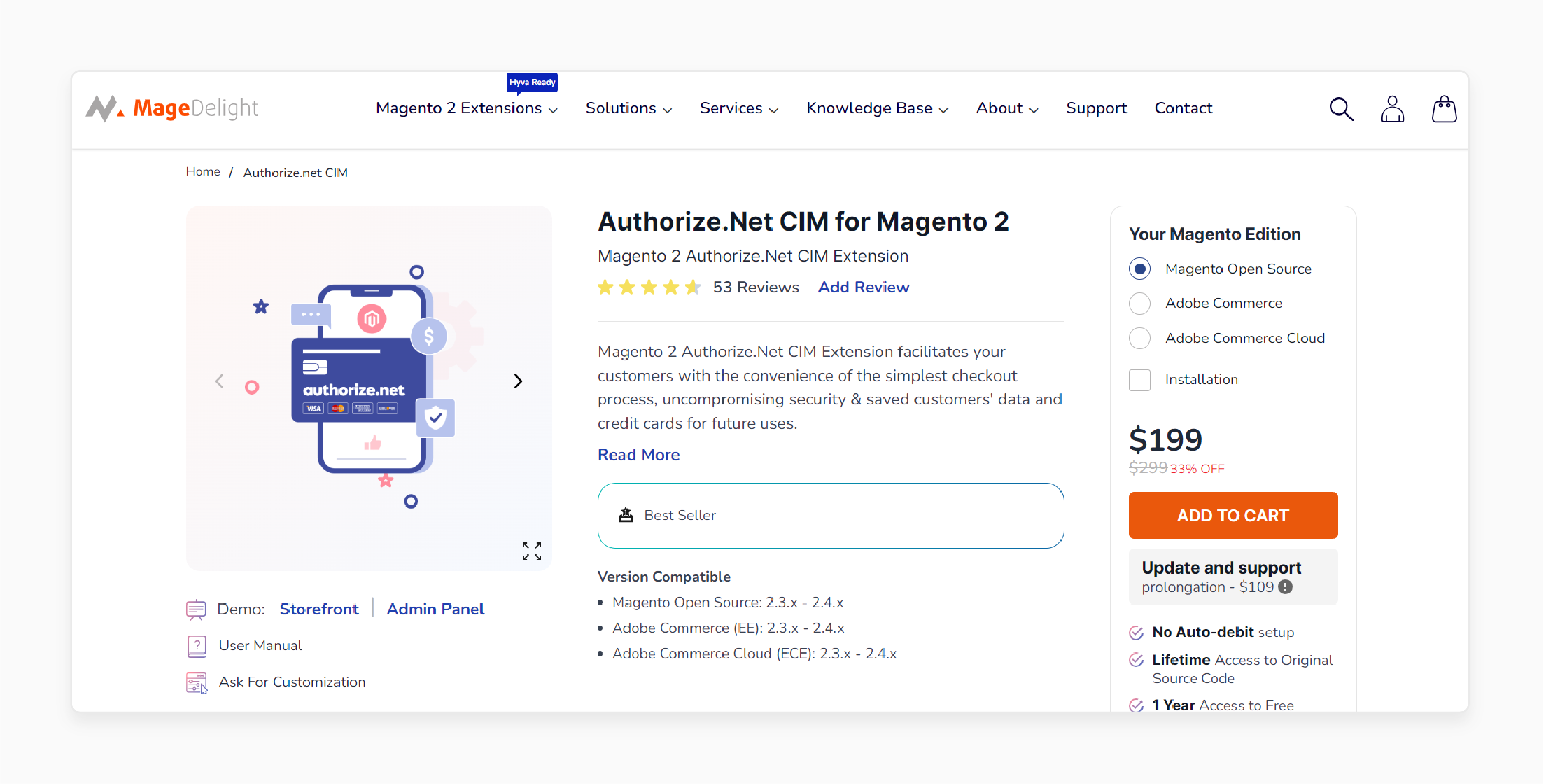Click the product image thumbnail

[x=369, y=388]
